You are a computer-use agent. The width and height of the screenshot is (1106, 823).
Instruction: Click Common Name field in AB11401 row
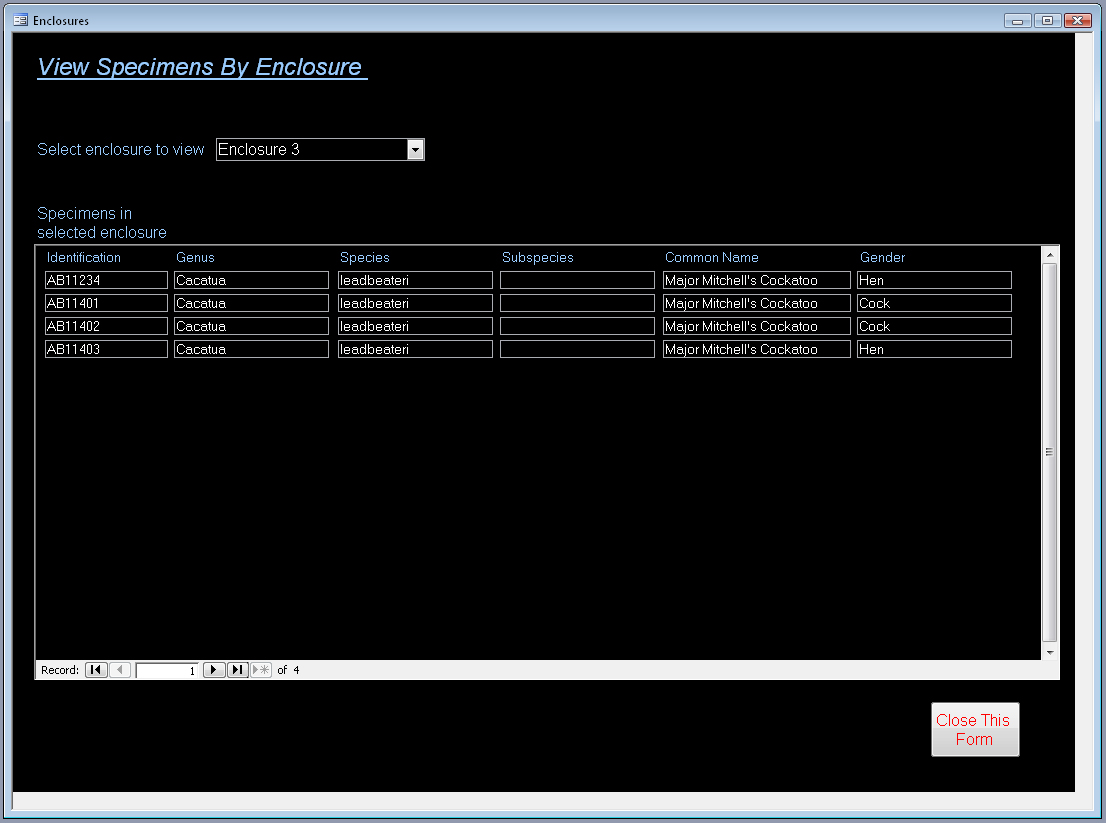pos(757,303)
